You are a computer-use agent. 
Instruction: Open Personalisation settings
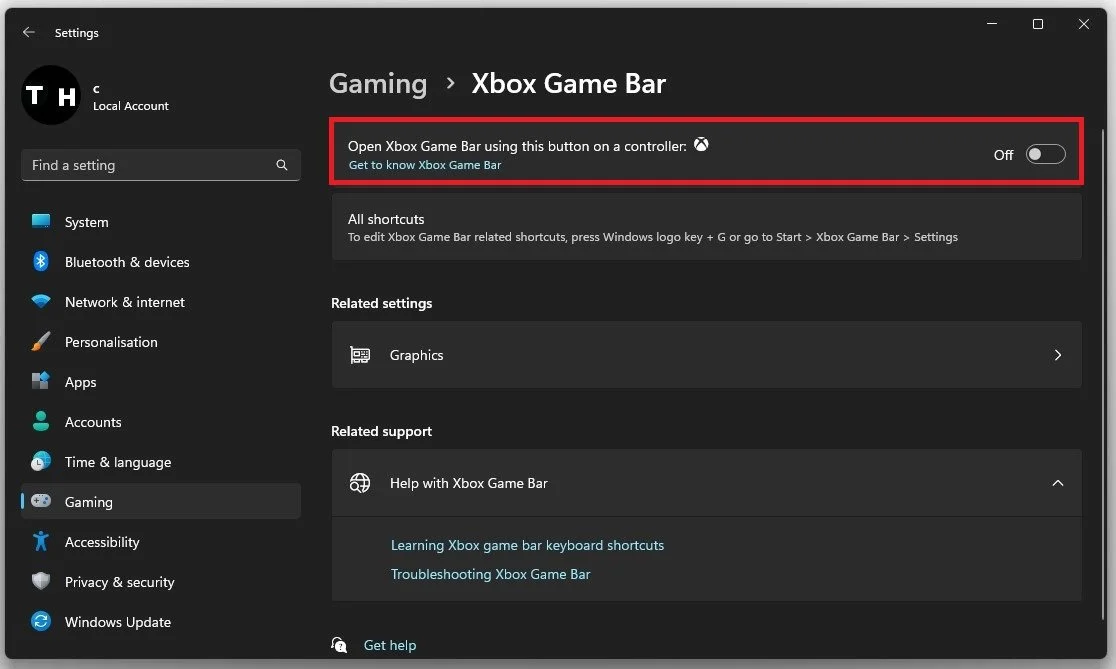tap(161, 342)
